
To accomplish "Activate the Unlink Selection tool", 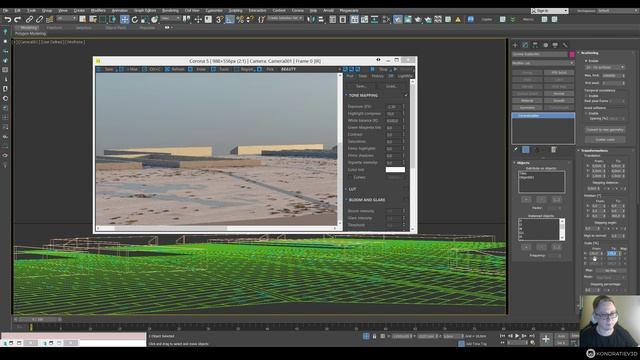I will (x=40, y=19).
